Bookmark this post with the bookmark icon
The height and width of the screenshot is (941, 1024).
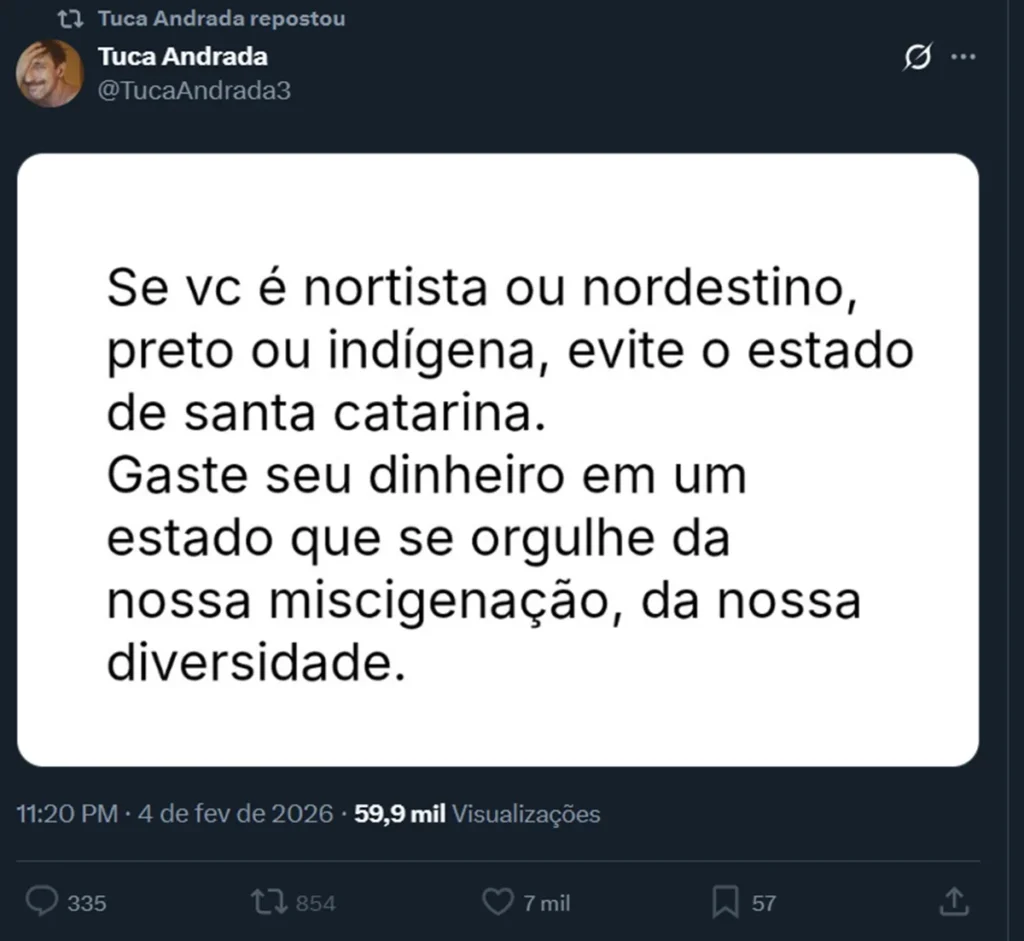click(x=725, y=902)
